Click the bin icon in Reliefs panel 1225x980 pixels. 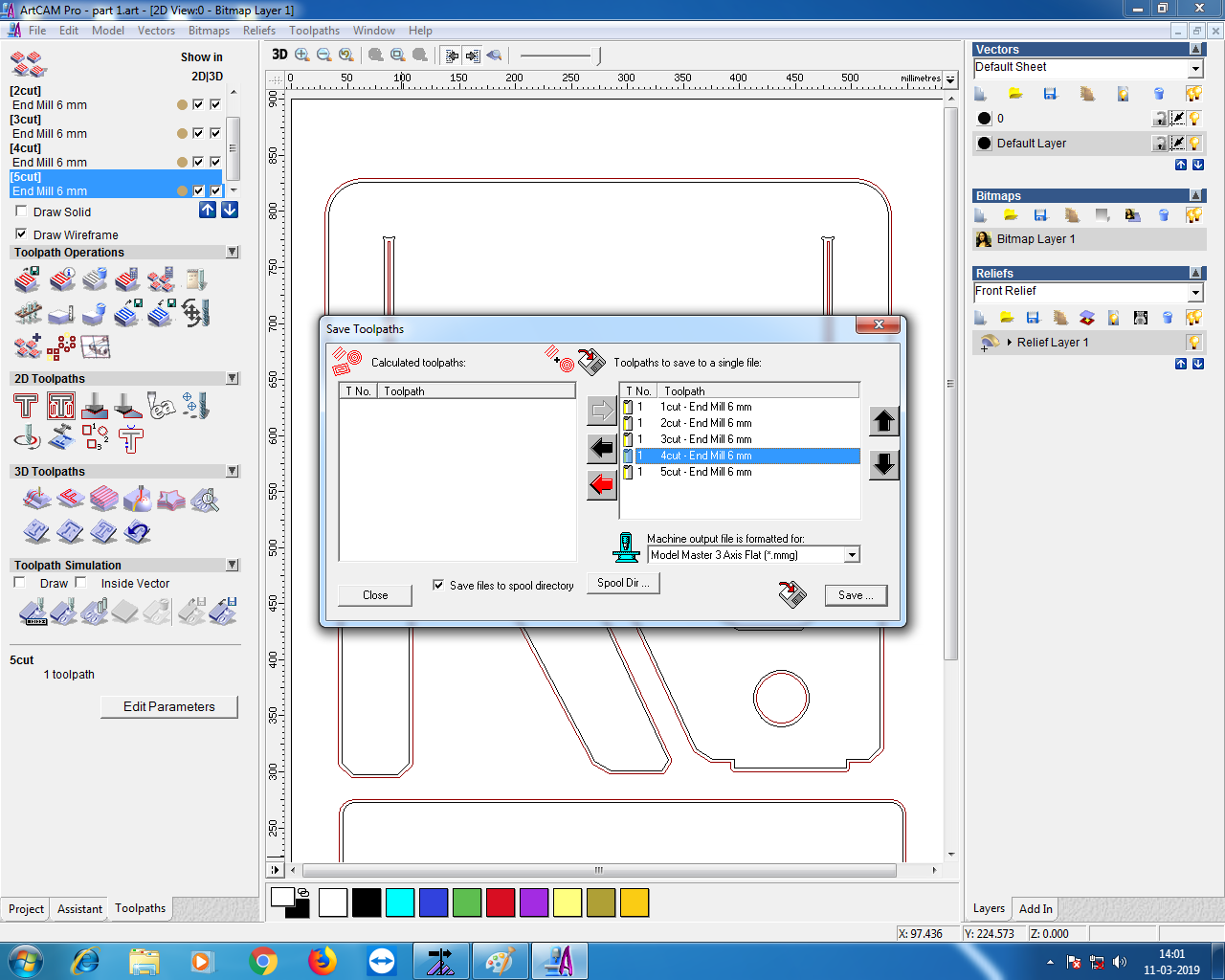1168,317
